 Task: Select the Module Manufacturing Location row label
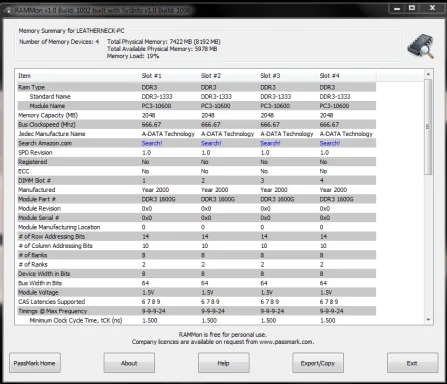(x=59, y=227)
